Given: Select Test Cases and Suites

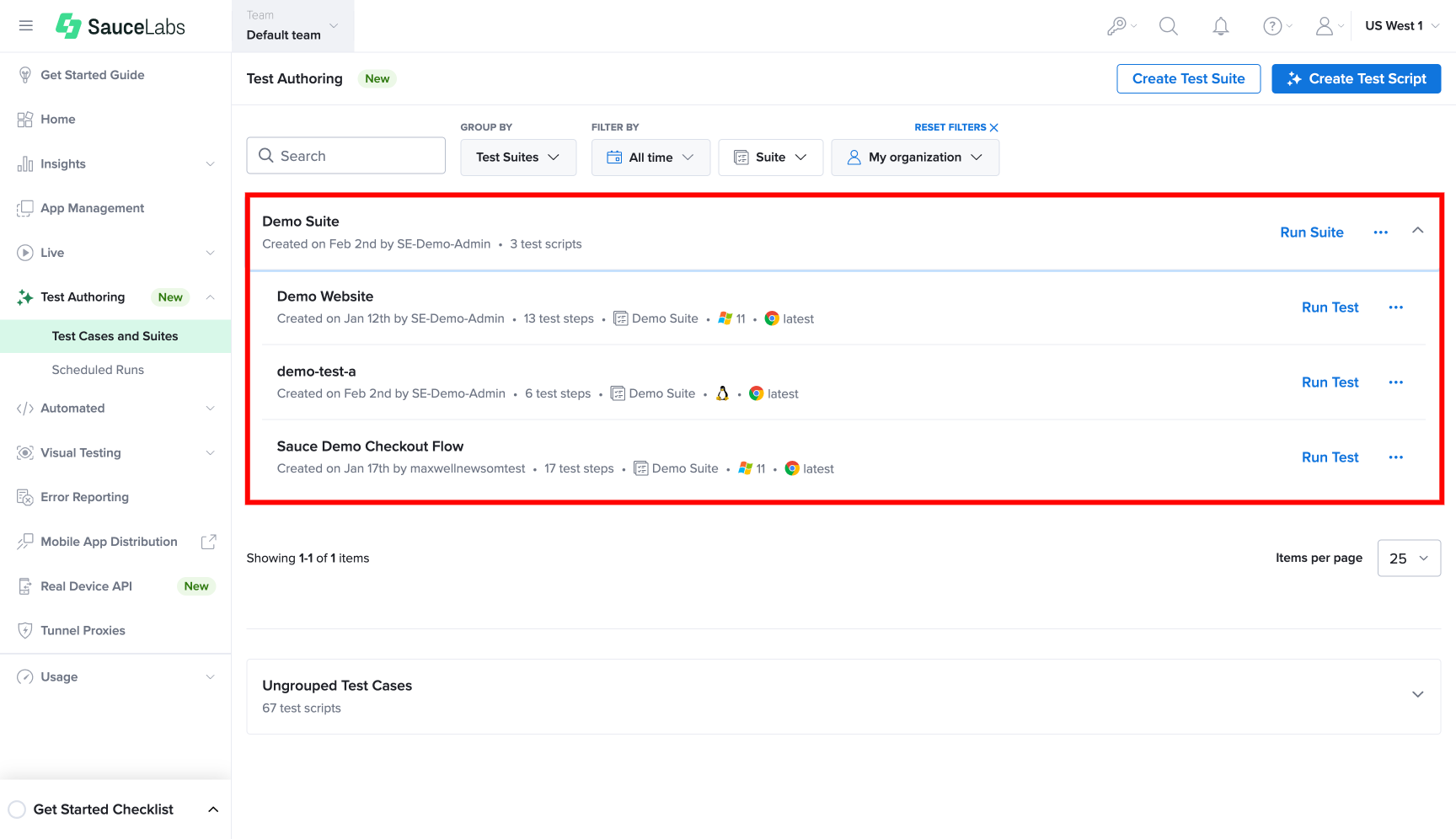Looking at the screenshot, I should click(115, 336).
